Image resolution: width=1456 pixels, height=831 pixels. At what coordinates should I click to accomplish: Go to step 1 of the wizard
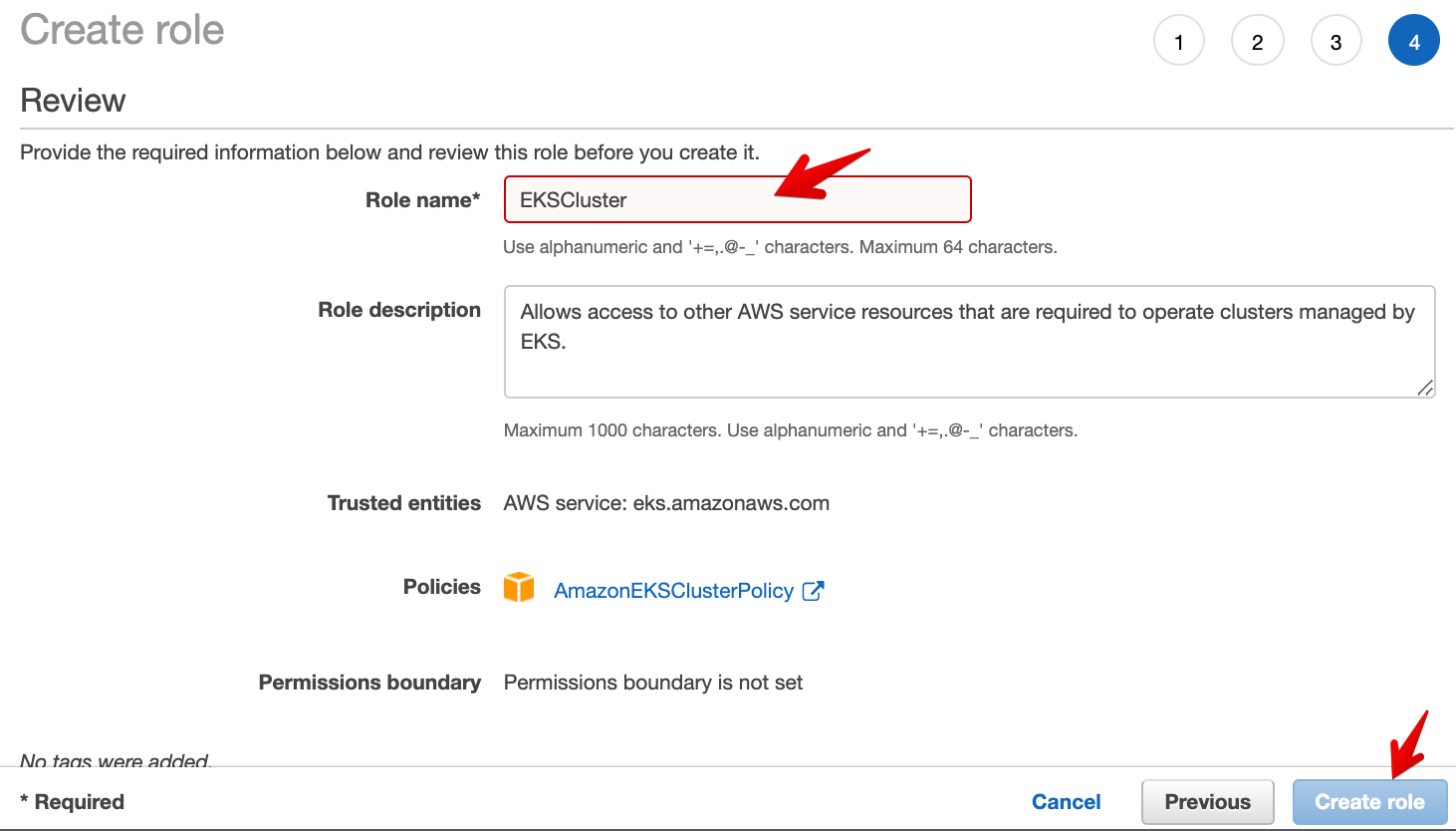click(1179, 42)
